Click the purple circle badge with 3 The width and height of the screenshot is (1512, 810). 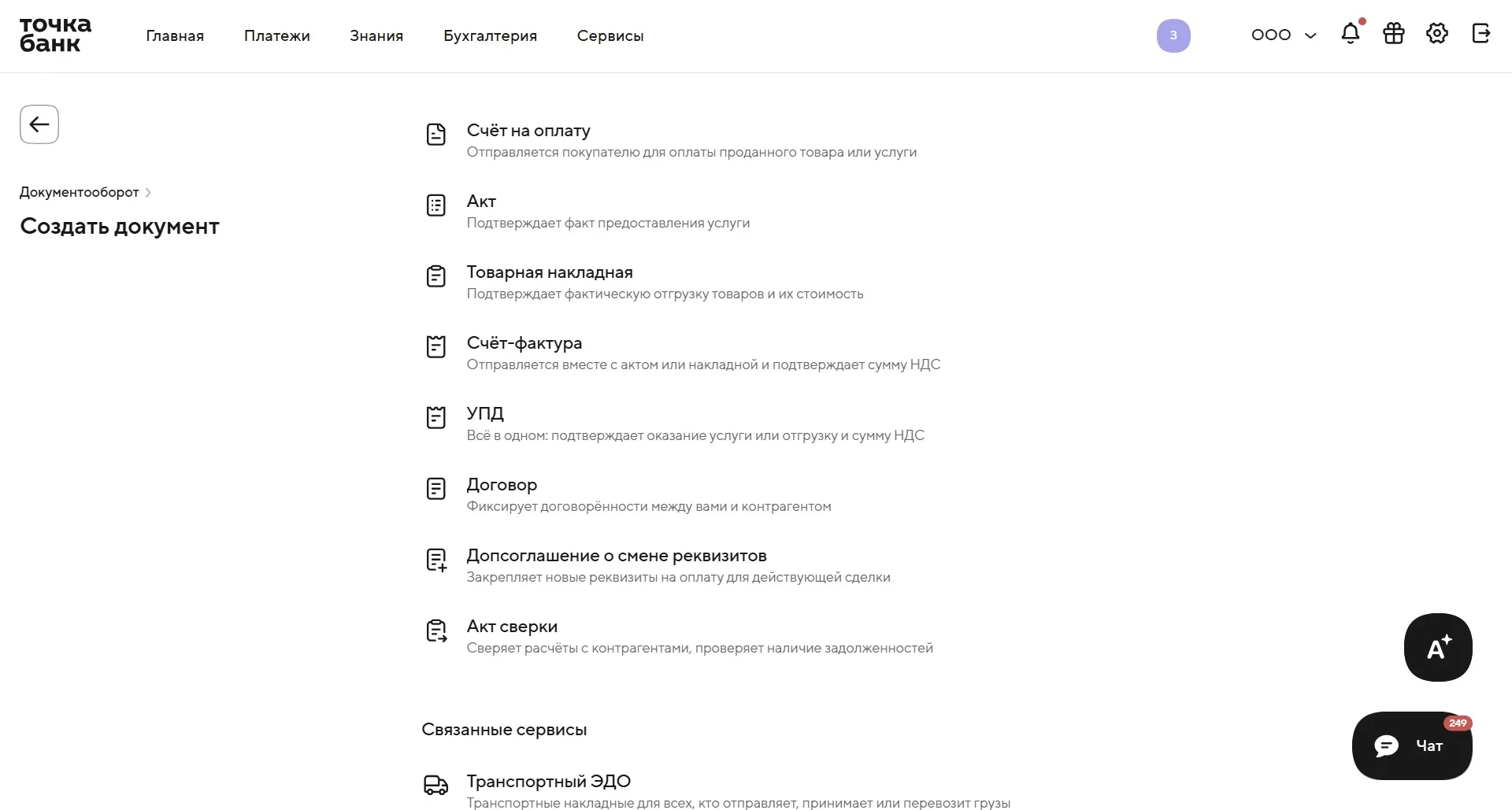1173,35
